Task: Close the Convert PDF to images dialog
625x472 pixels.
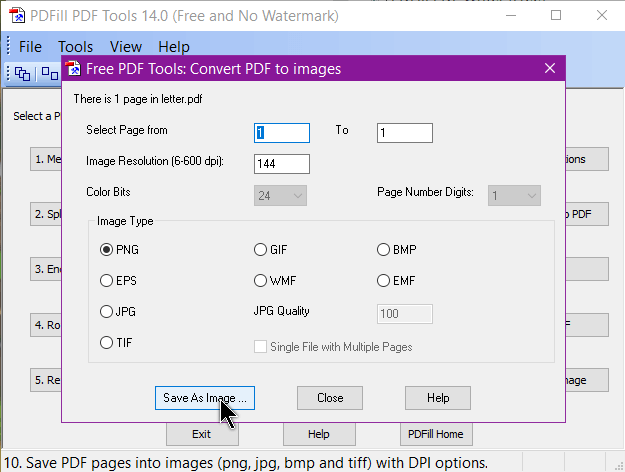Action: pos(550,69)
